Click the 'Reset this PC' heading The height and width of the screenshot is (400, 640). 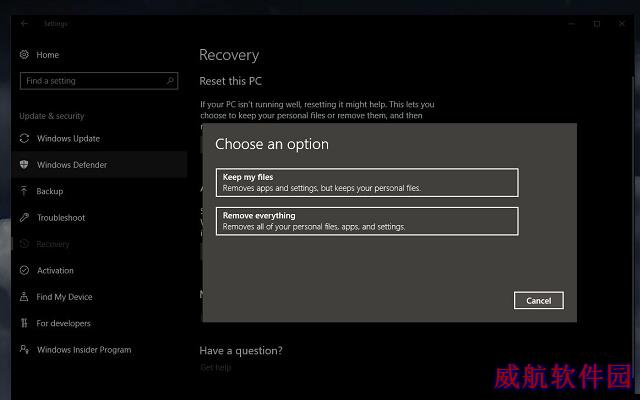coord(231,81)
